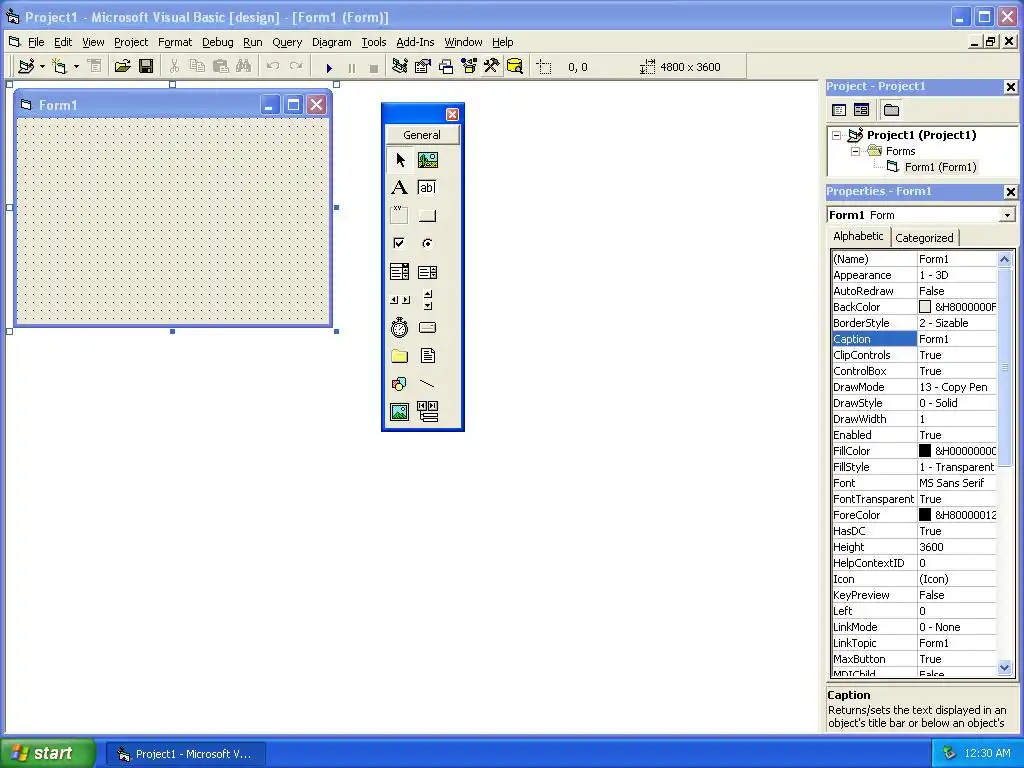The width and height of the screenshot is (1024, 768).
Task: Select the BorderStyle property row
Action: pyautogui.click(x=914, y=323)
